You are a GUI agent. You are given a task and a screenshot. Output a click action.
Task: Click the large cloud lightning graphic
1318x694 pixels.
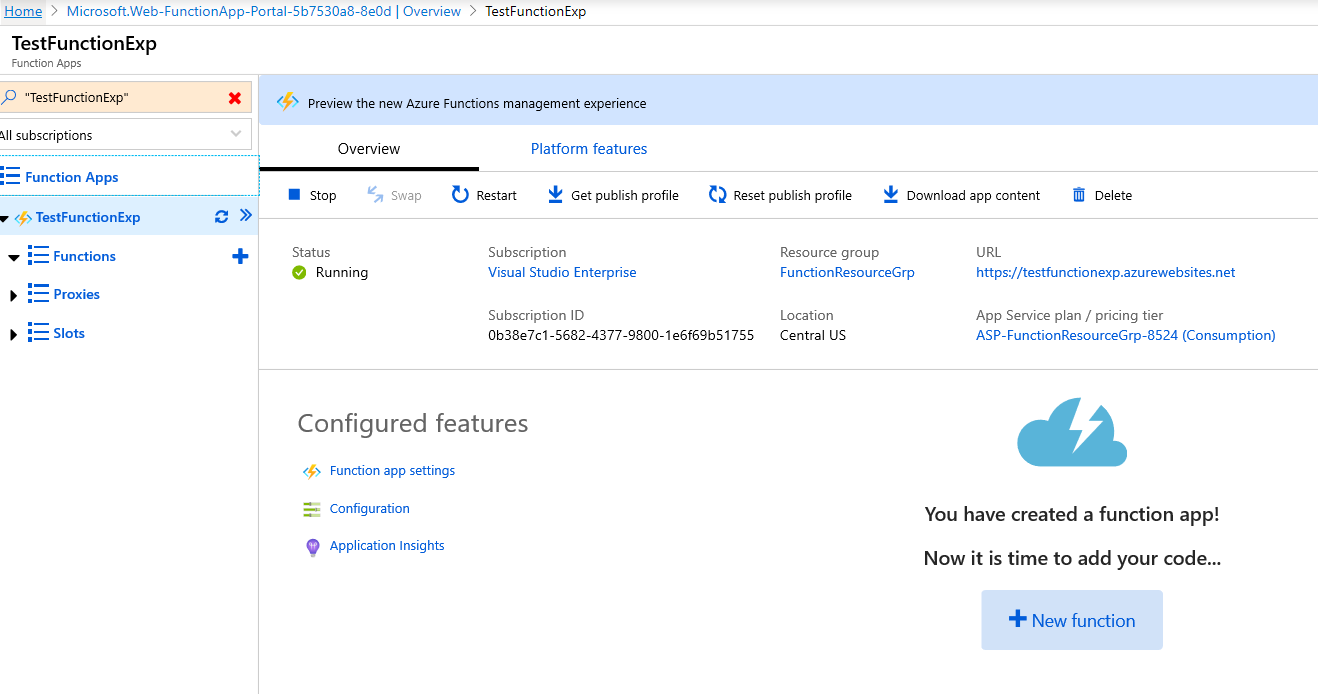tap(1072, 432)
